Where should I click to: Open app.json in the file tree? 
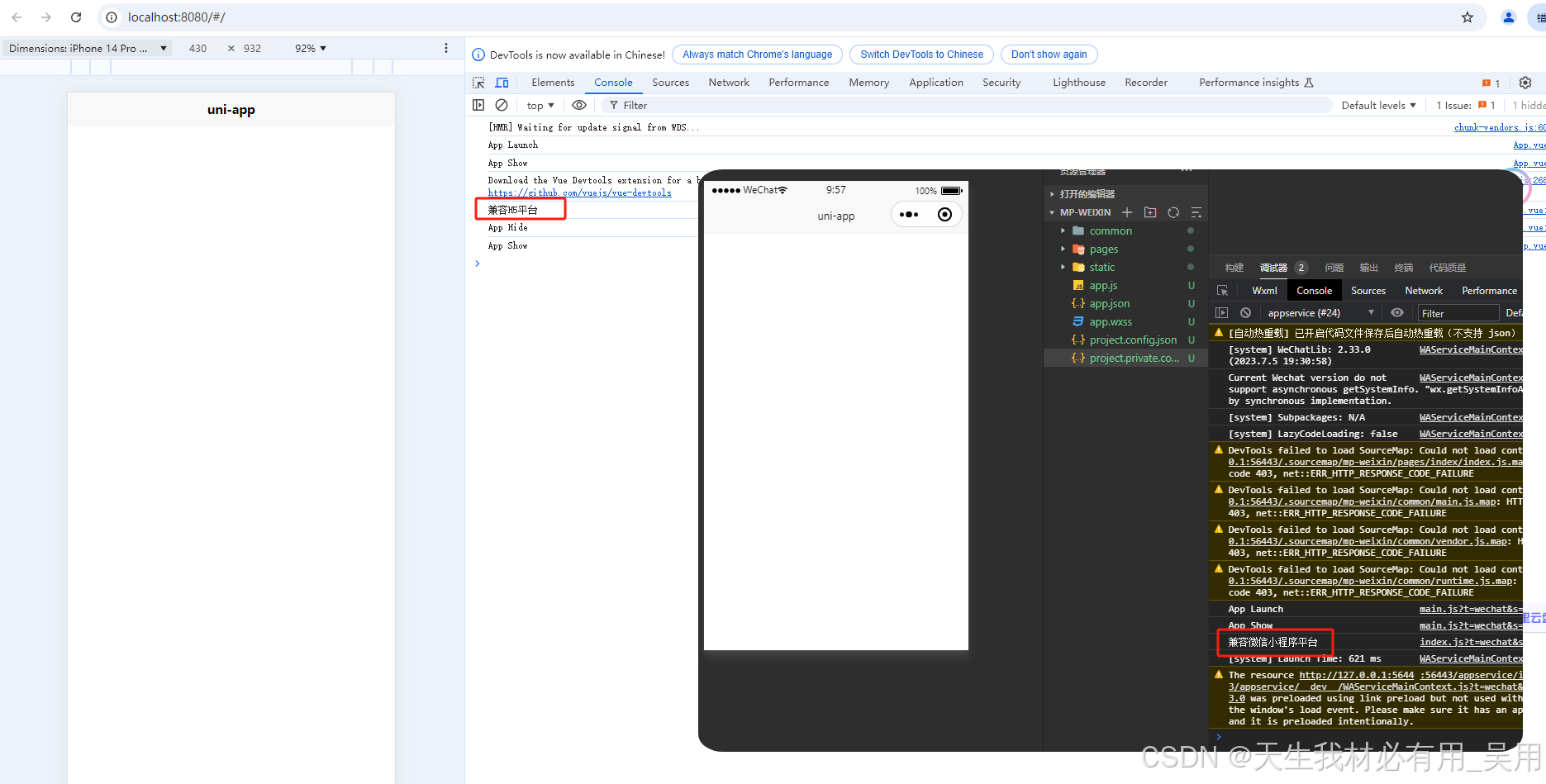point(1109,304)
